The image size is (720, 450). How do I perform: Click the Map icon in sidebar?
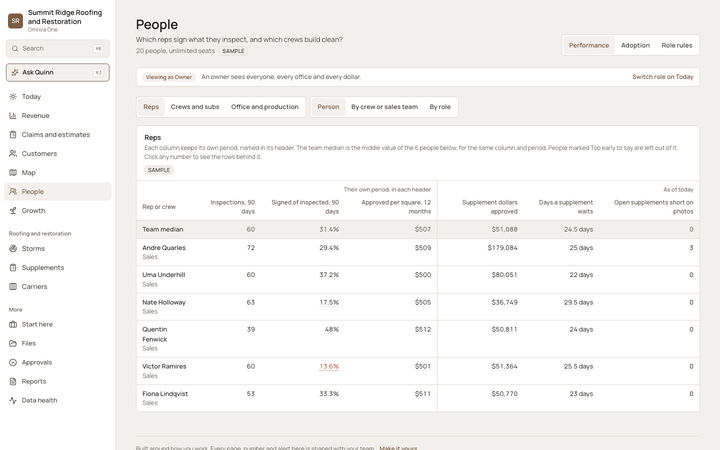pyautogui.click(x=13, y=173)
